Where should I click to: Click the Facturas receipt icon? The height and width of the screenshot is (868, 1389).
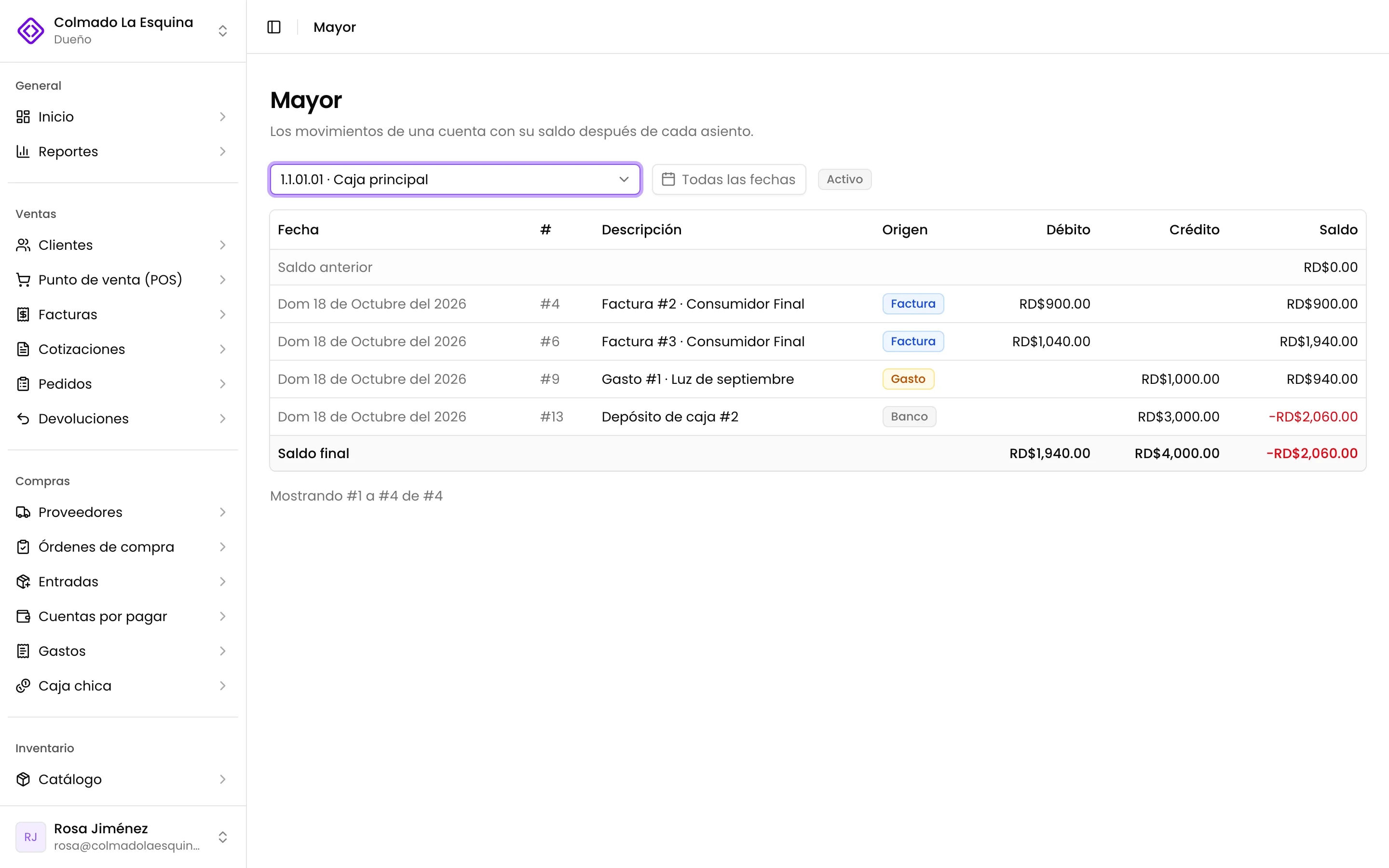pos(23,314)
